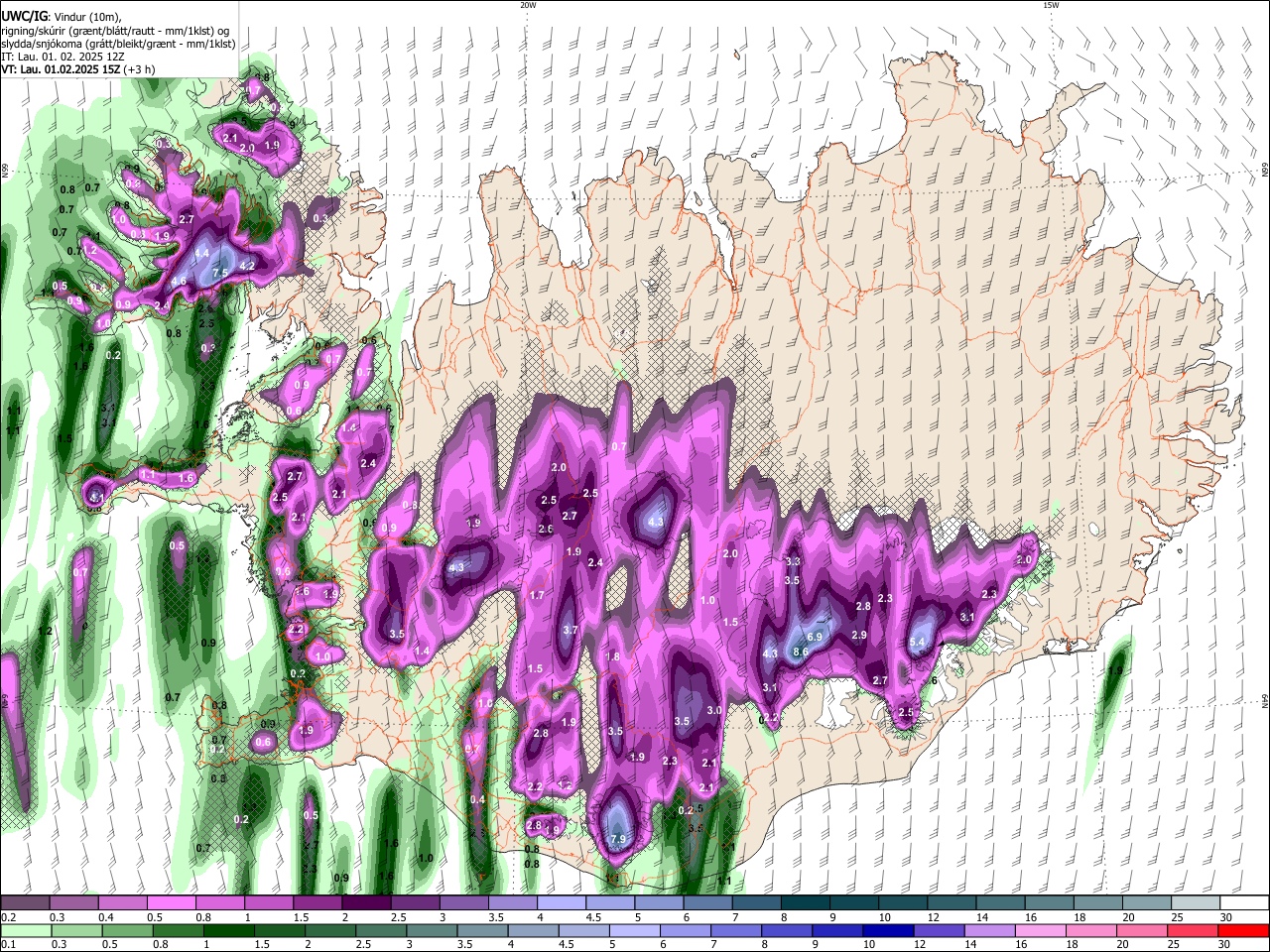
Task: Click the 5.4 precipitation value
Action: pos(917,643)
